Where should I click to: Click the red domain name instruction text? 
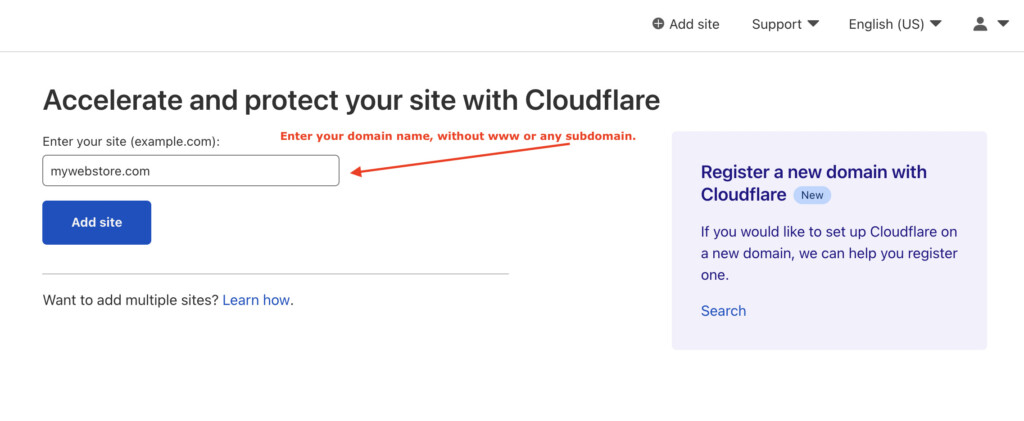(457, 136)
